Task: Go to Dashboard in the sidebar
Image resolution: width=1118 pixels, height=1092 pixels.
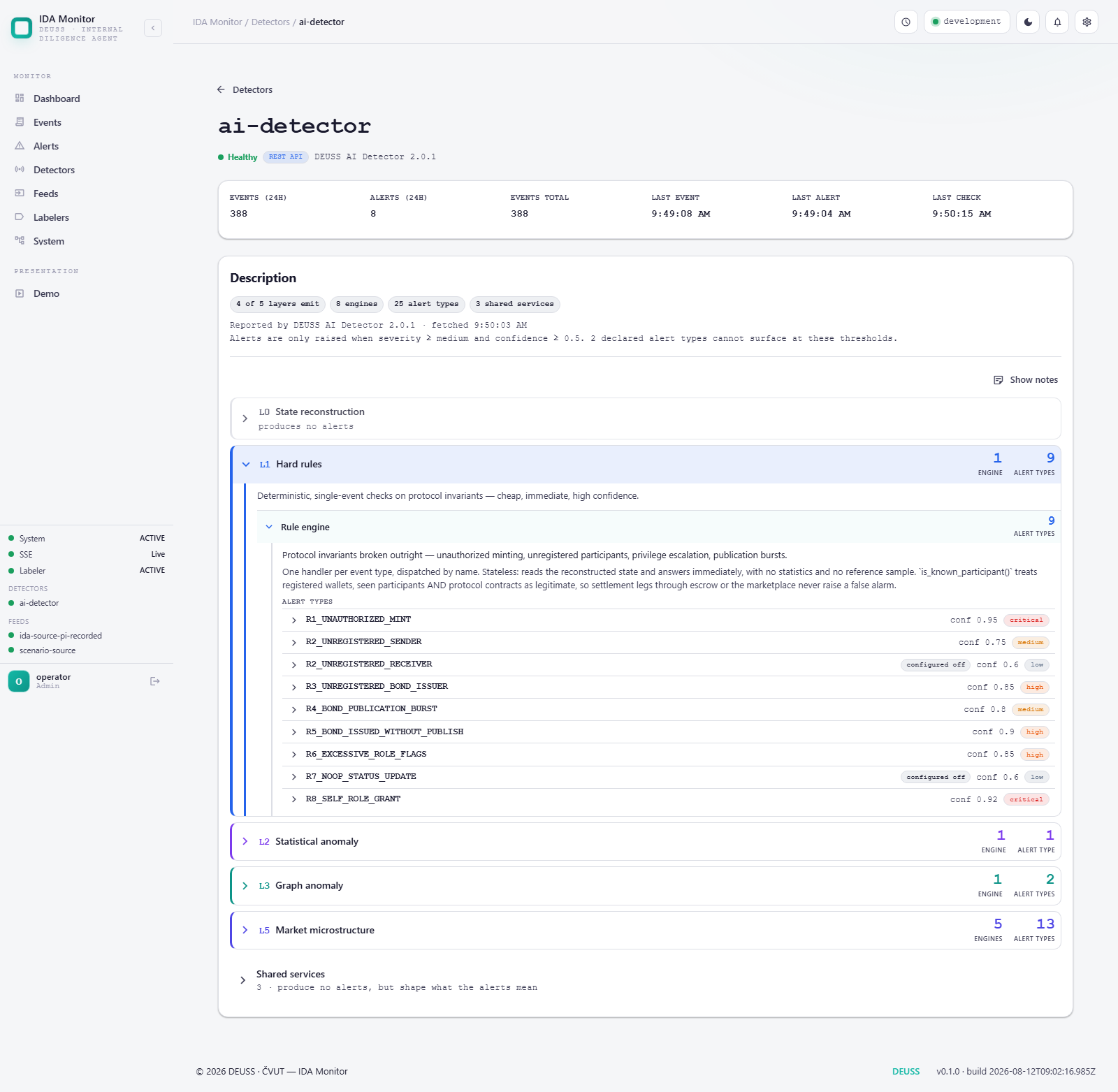Action: click(87, 99)
